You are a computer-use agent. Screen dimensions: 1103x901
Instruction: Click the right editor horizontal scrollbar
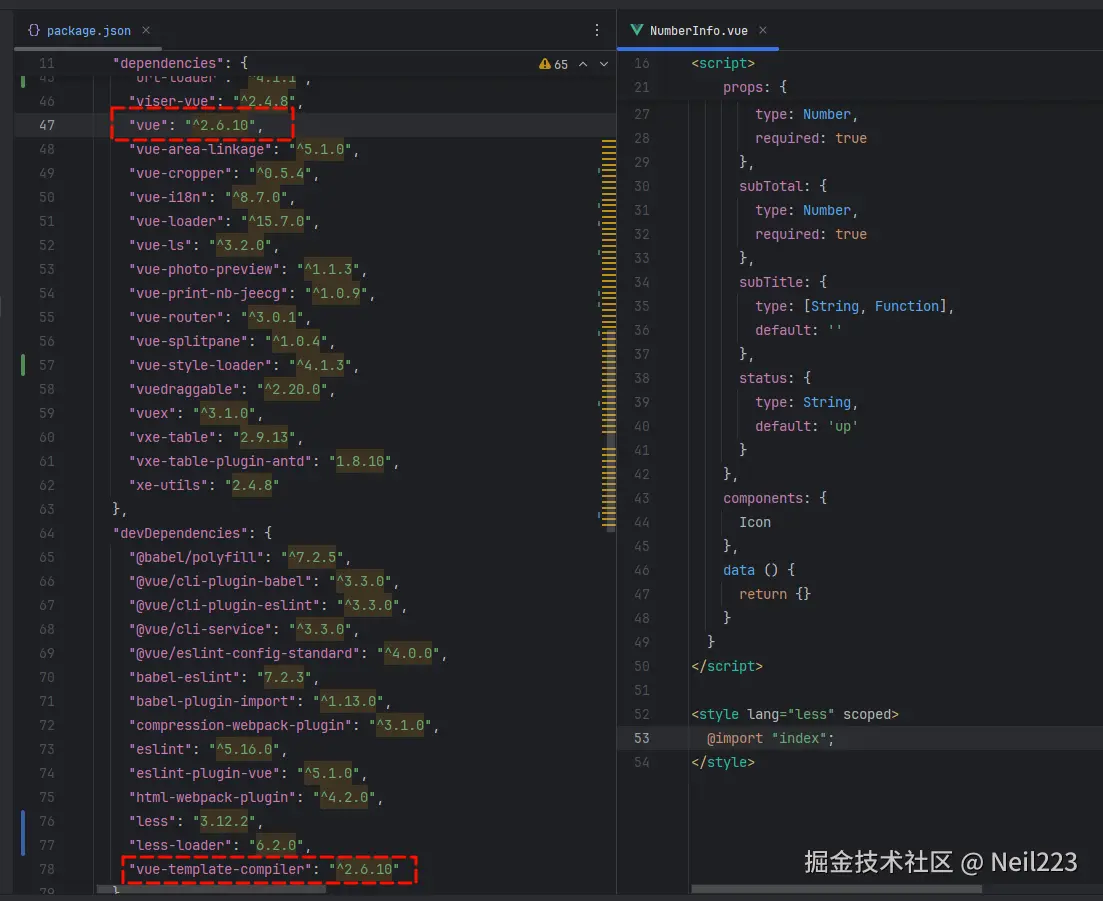click(x=836, y=889)
